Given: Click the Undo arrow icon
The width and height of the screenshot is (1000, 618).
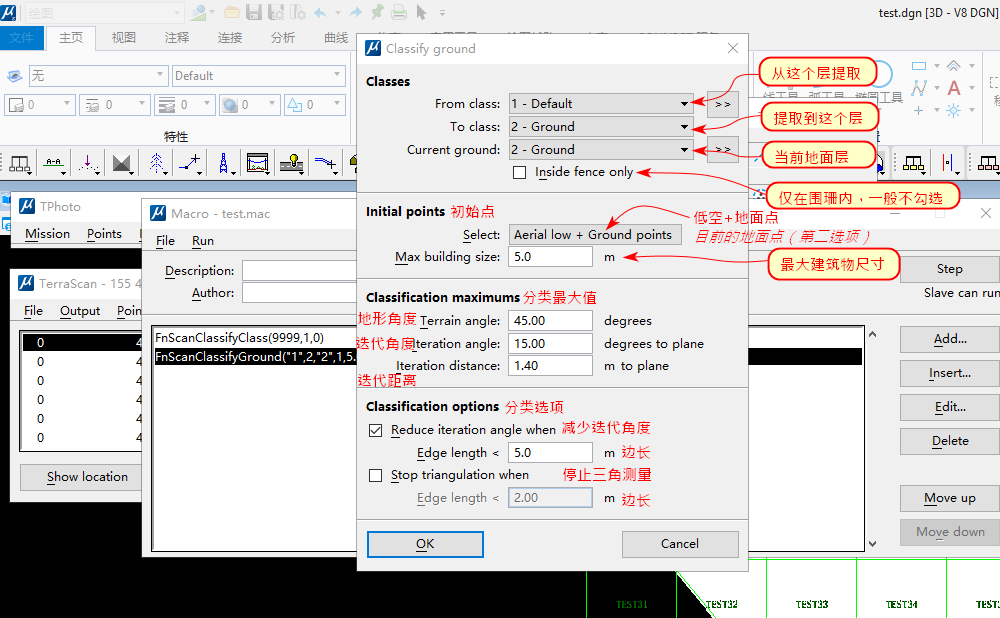Looking at the screenshot, I should 321,11.
